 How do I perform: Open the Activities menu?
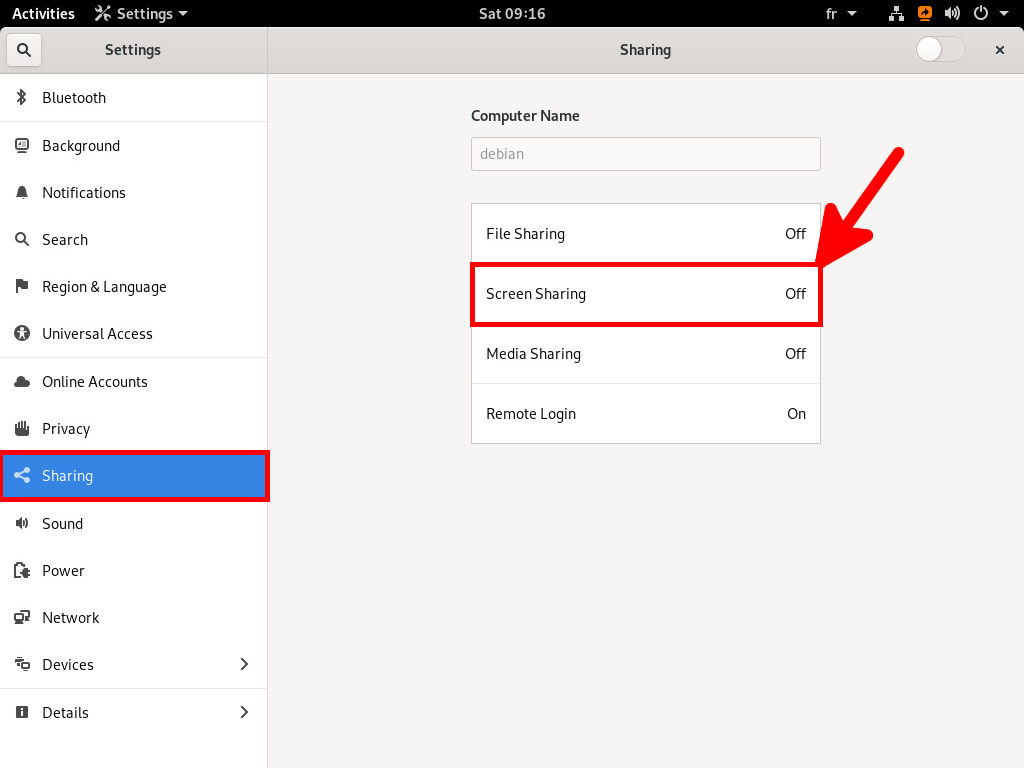[43, 13]
